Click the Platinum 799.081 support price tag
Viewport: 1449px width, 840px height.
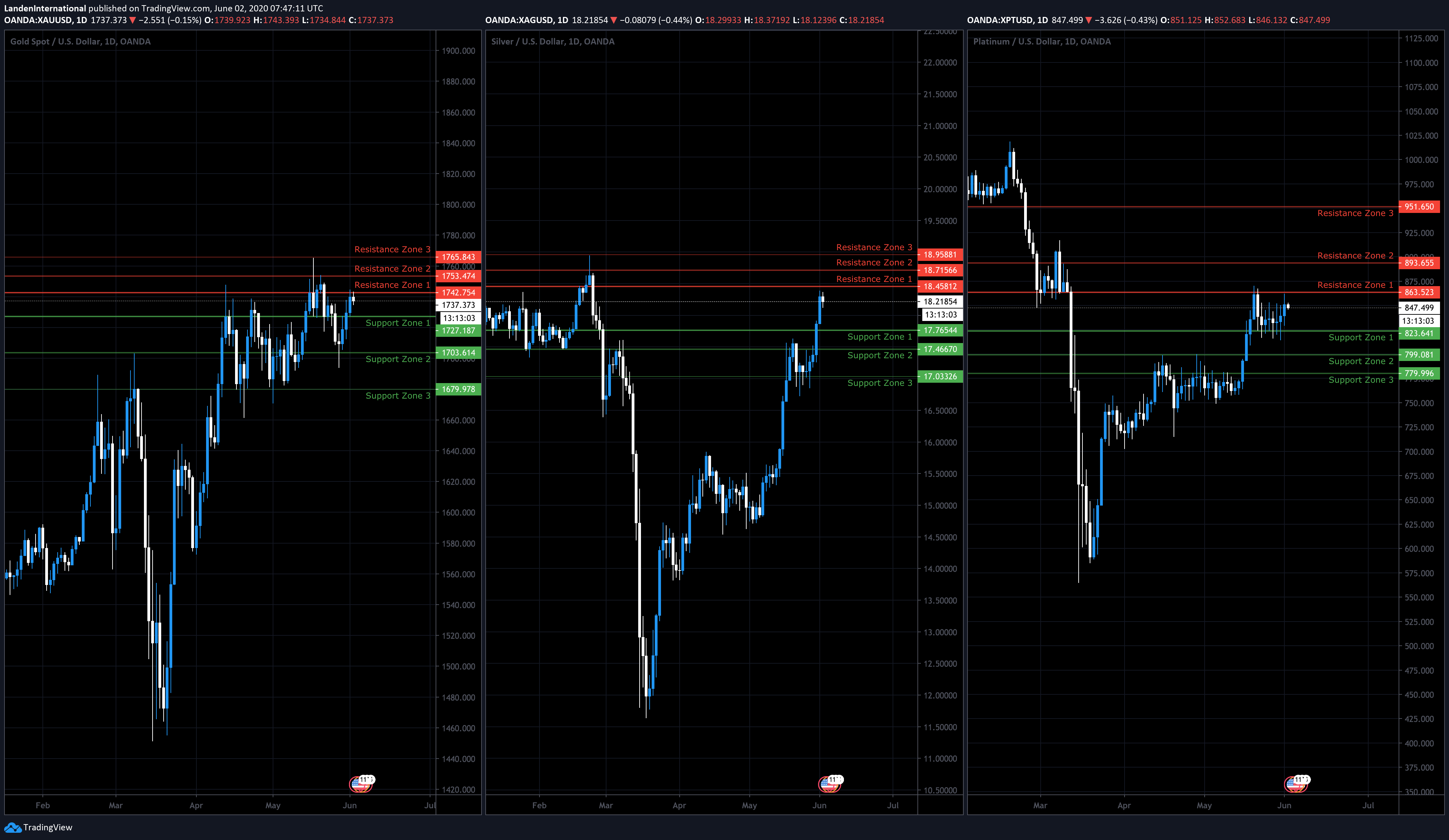coord(1419,355)
